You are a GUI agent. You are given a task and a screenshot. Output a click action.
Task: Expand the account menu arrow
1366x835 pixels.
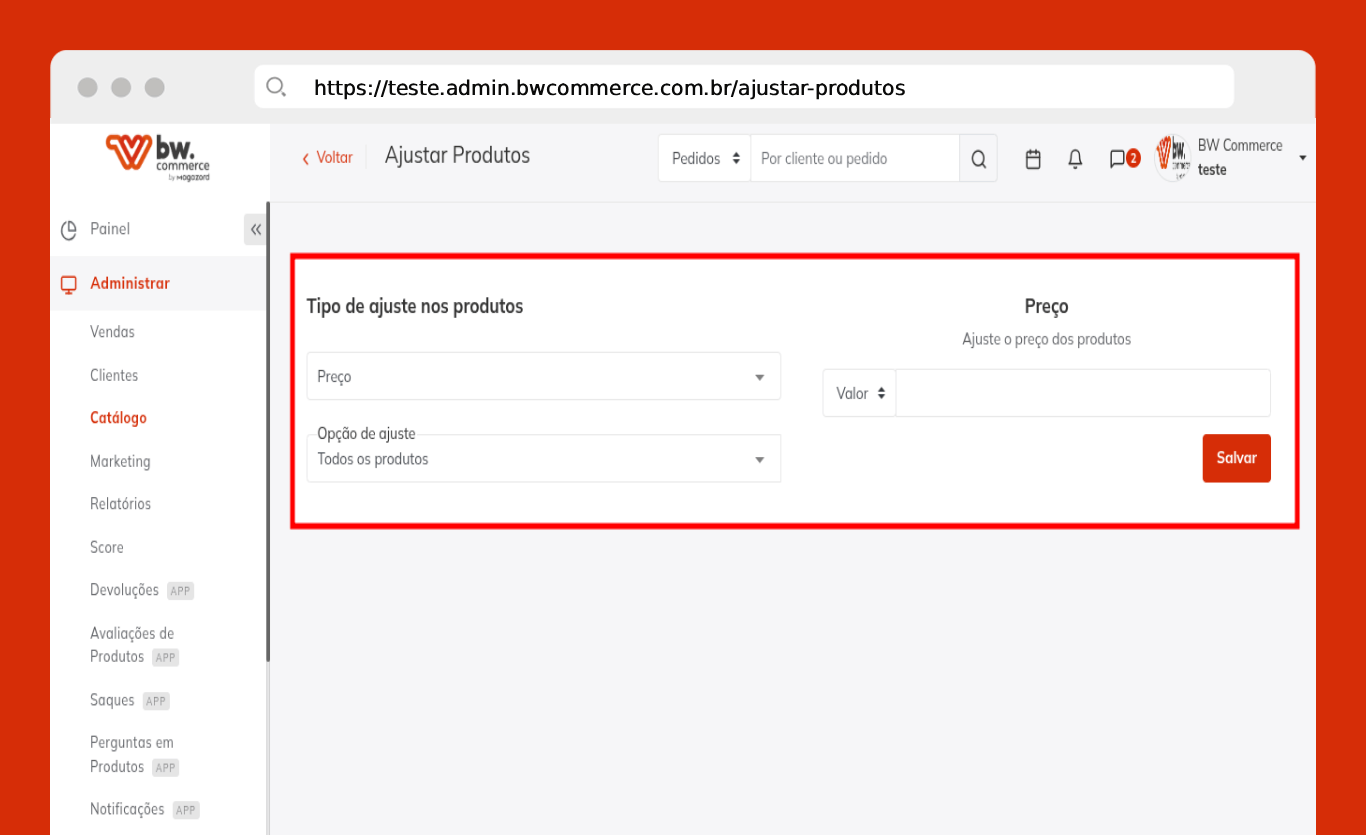(1302, 158)
